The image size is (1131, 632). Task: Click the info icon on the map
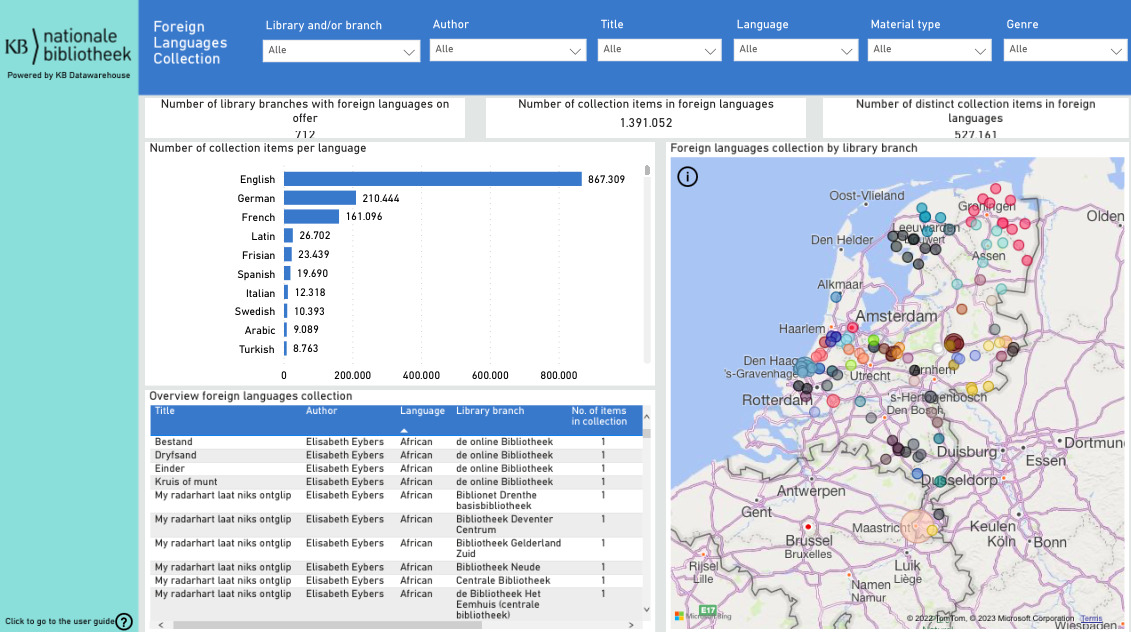pos(688,177)
